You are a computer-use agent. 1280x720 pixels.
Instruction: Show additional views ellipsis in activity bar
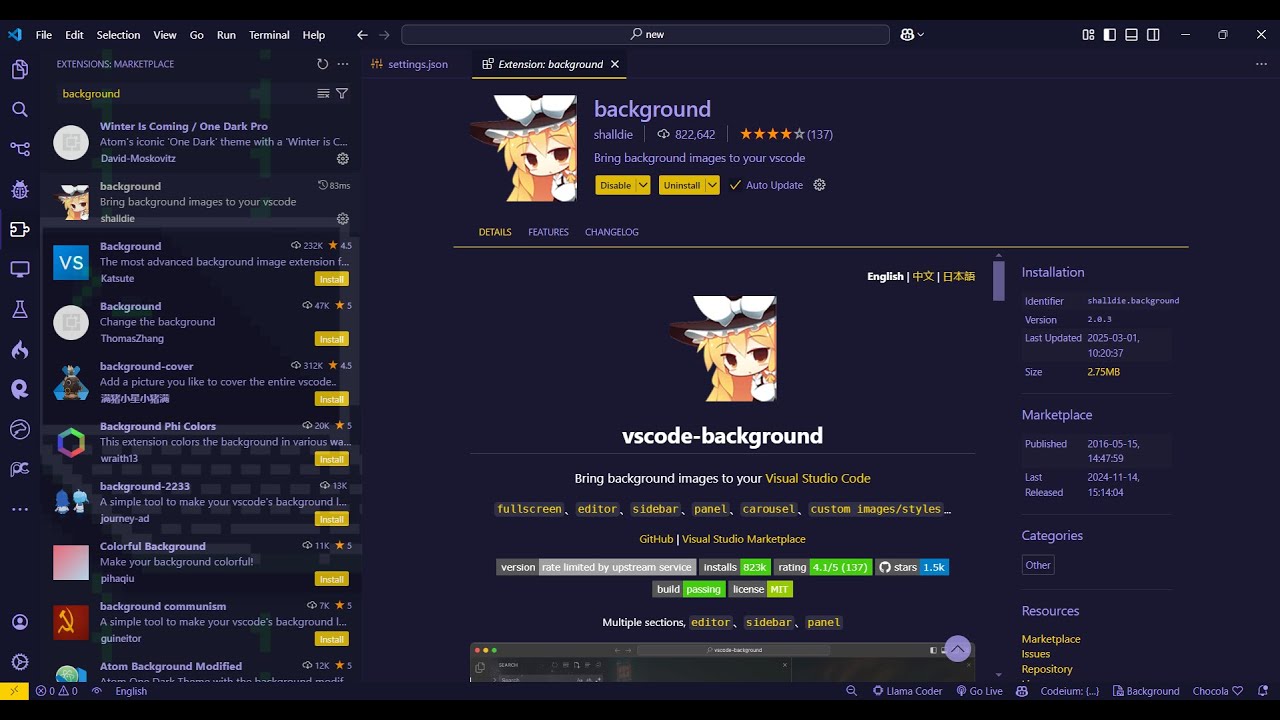coord(19,510)
